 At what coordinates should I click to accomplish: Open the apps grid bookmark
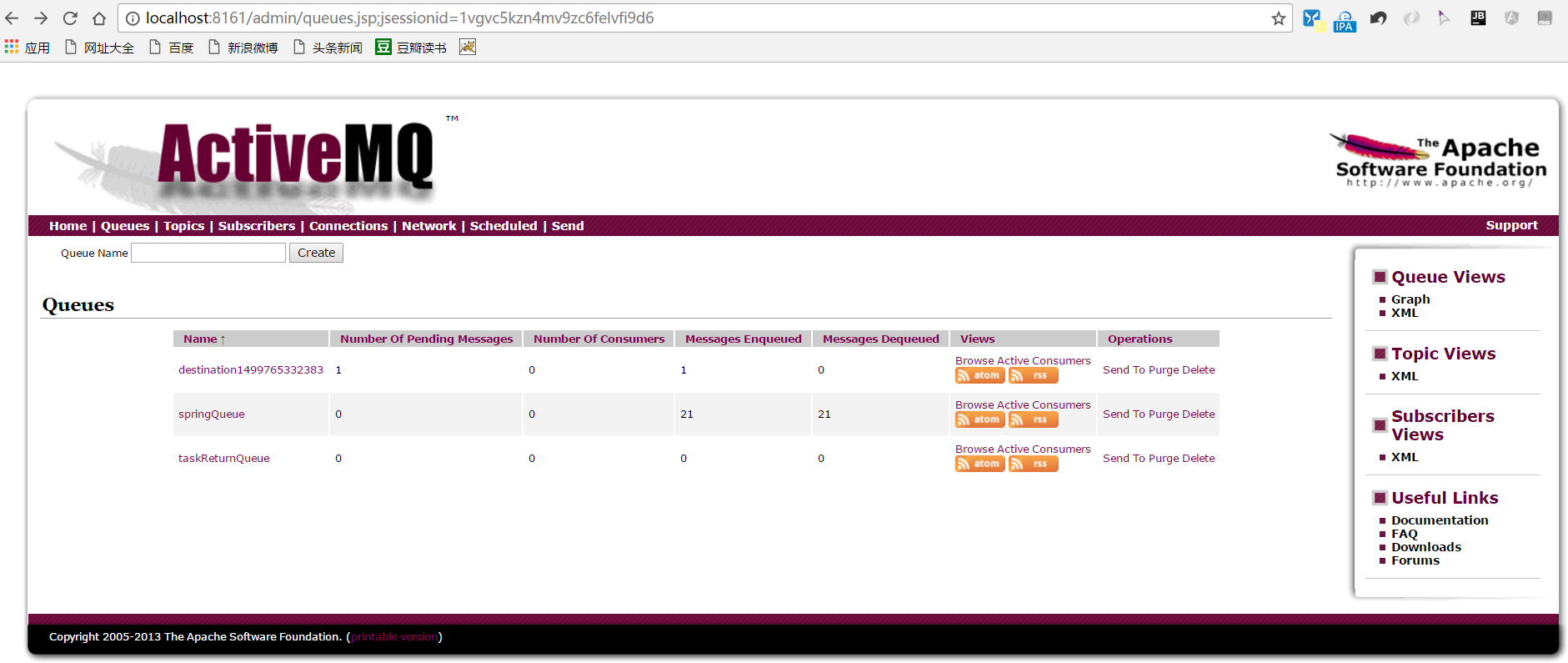click(28, 48)
